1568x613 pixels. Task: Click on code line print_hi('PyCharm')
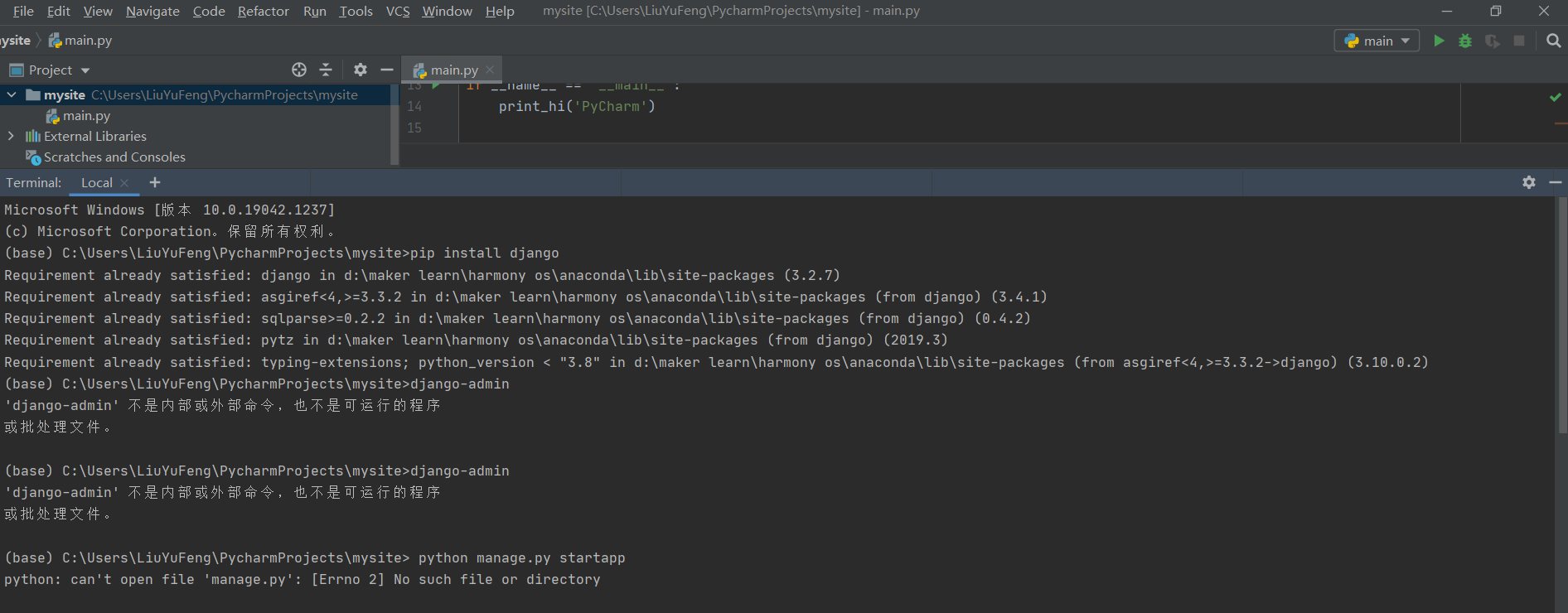tap(577, 106)
